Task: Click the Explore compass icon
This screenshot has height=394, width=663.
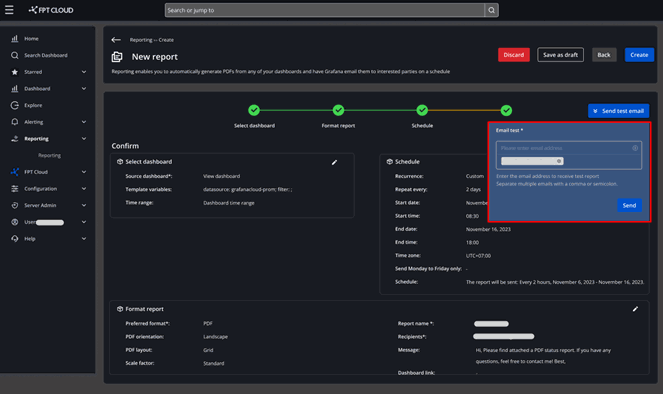Action: (x=15, y=105)
